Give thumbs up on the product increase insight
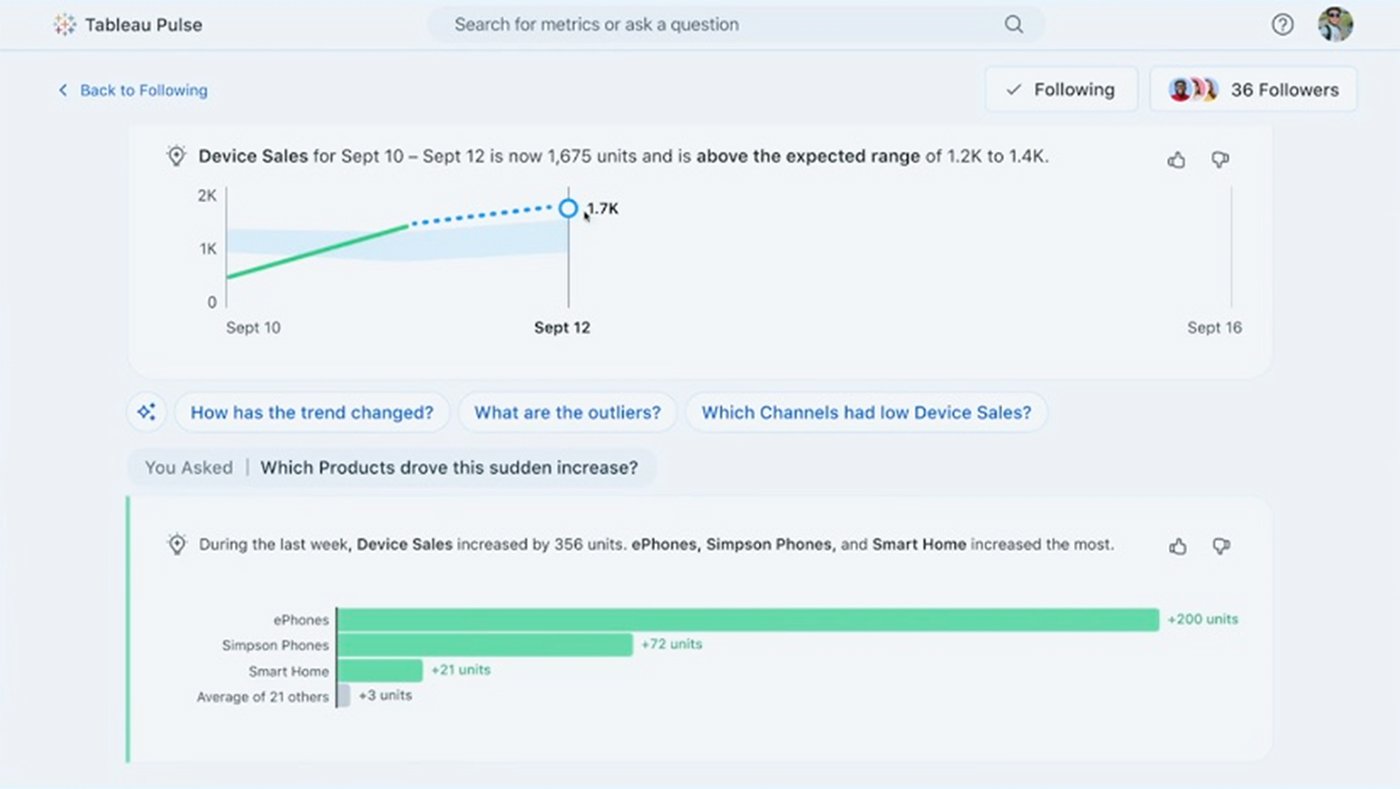 point(1178,546)
